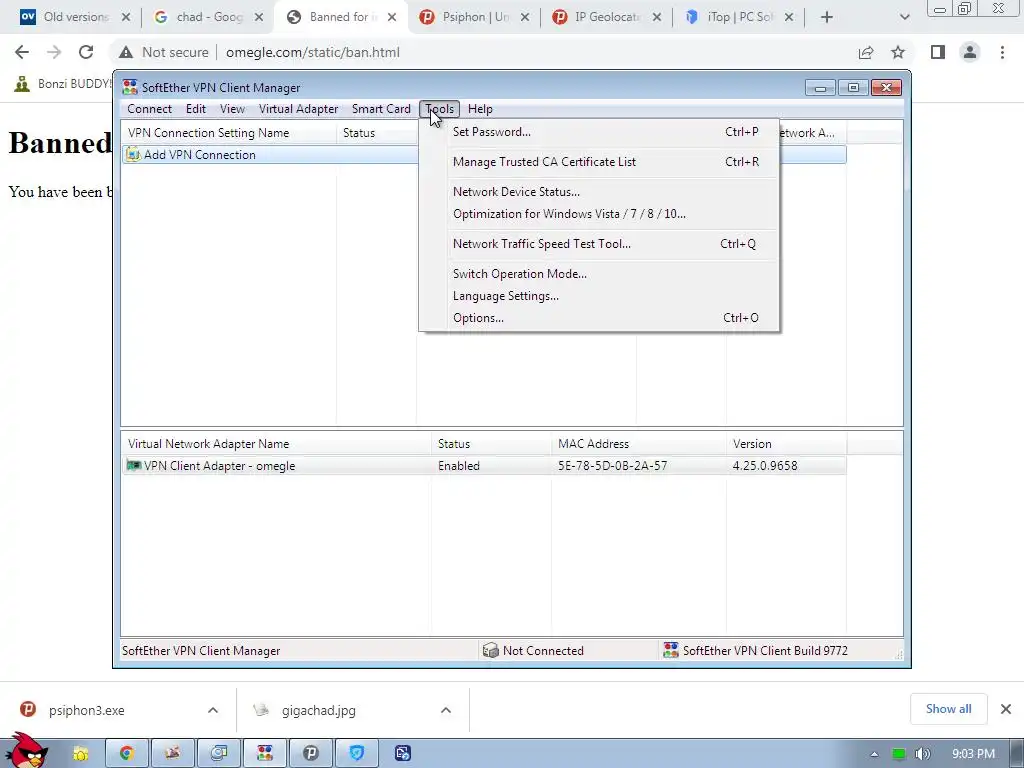The width and height of the screenshot is (1024, 768).
Task: Click Show all downloads
Action: click(x=948, y=709)
